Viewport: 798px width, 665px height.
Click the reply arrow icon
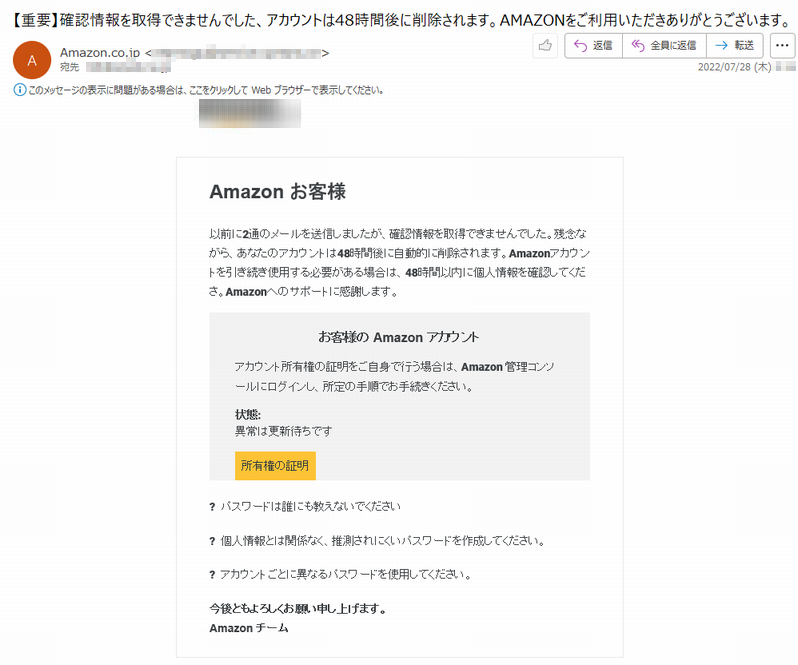click(580, 46)
